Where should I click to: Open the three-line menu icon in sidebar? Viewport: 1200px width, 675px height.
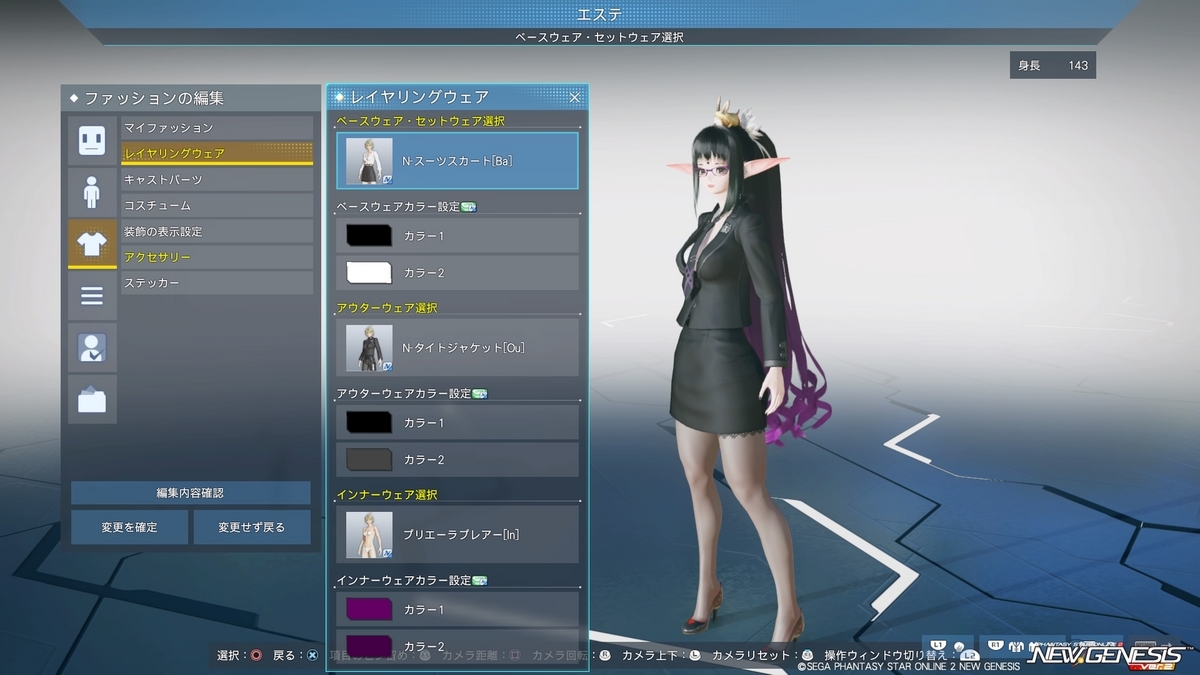(92, 296)
